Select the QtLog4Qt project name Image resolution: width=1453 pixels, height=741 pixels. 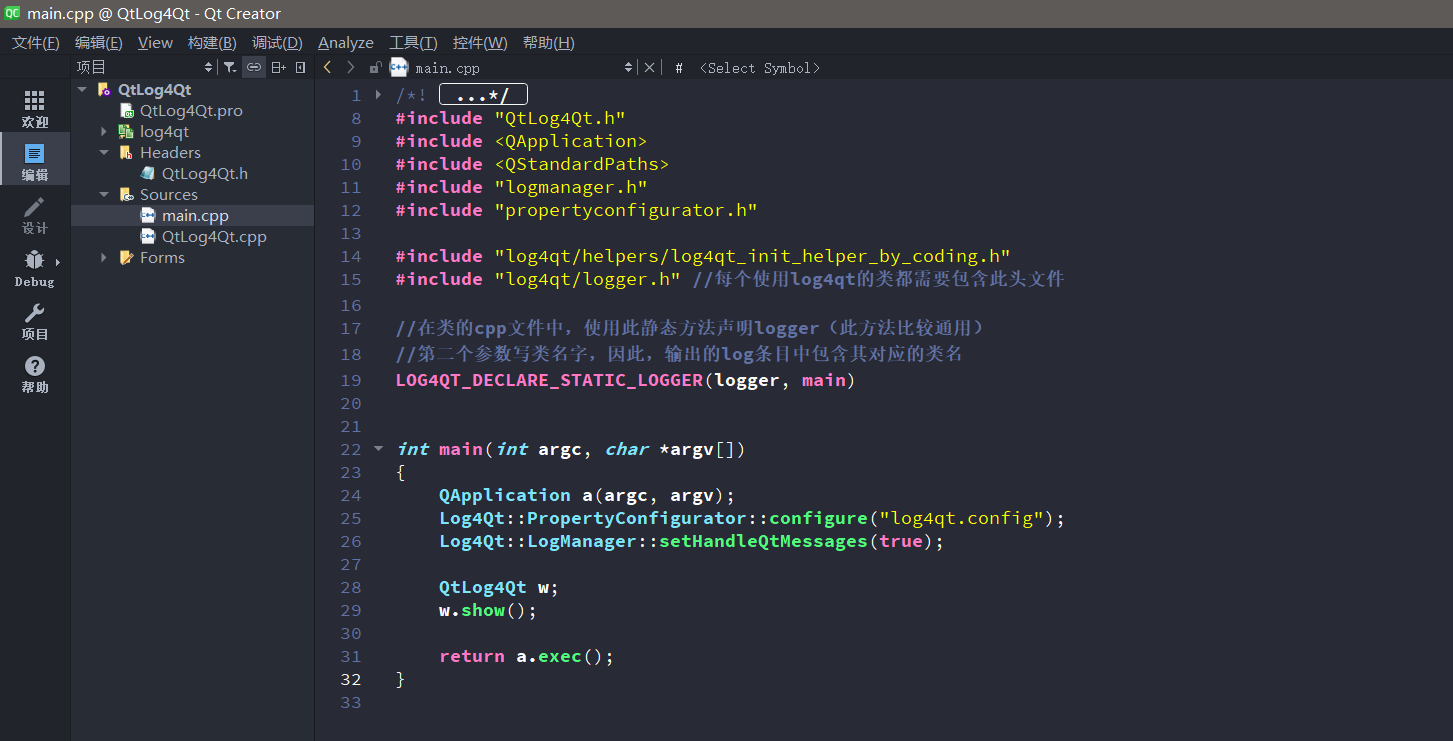point(154,90)
